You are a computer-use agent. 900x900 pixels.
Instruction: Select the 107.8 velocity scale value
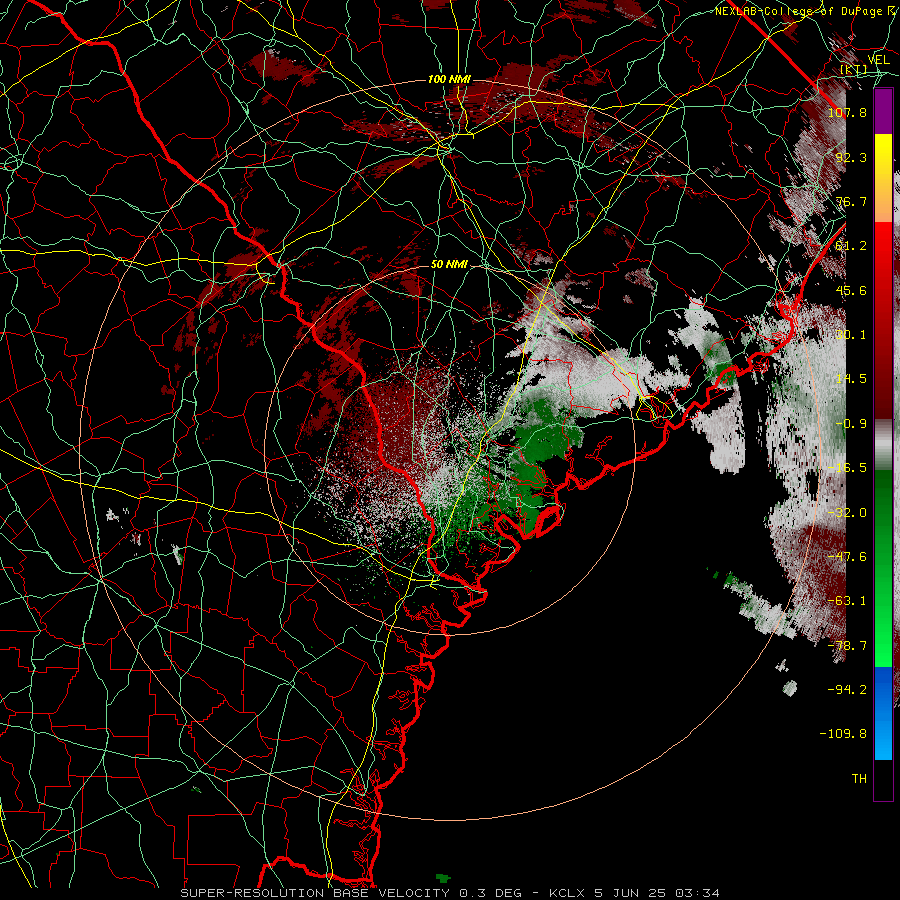[847, 112]
